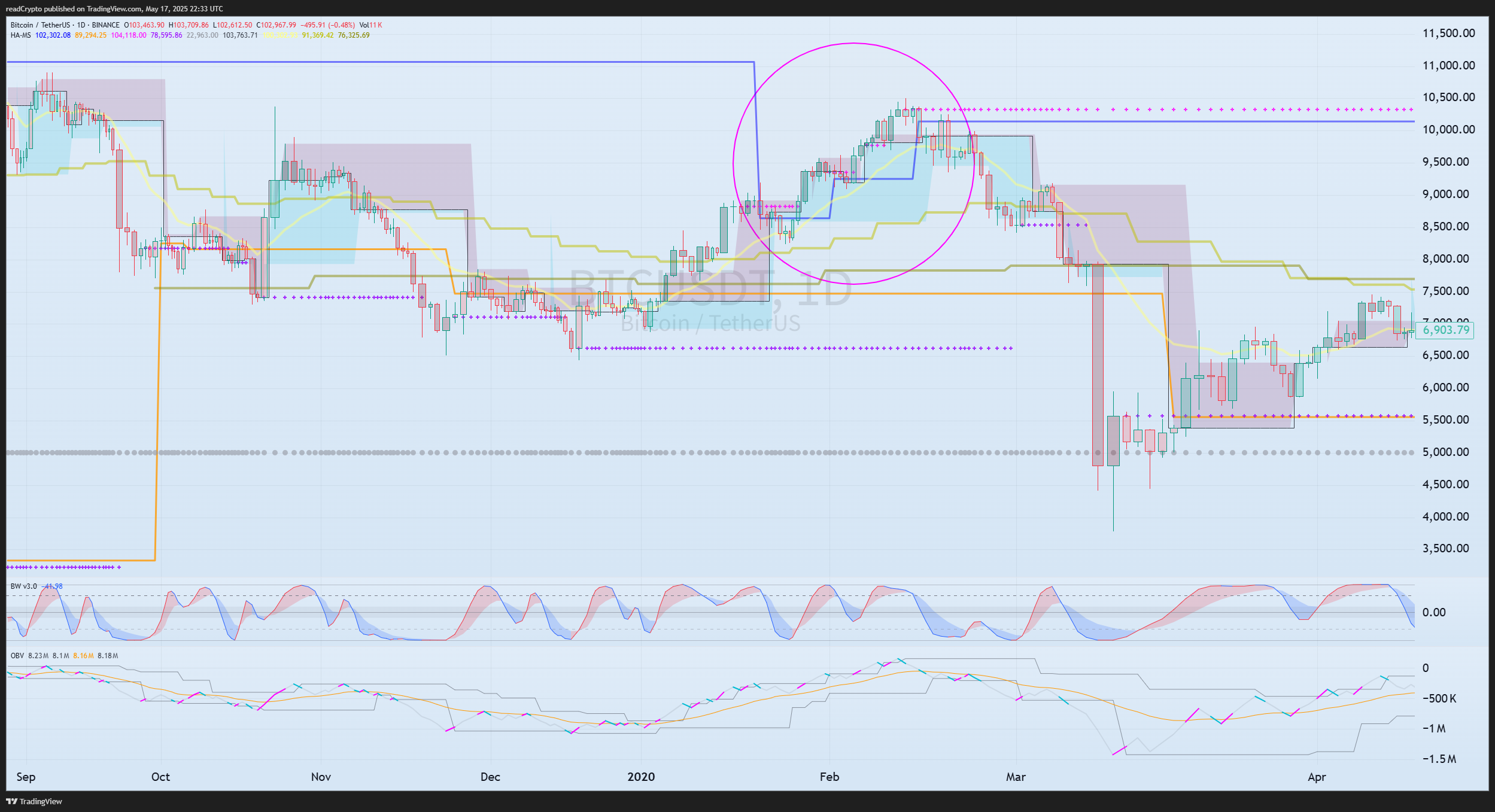Click the gray HA-MS value 22,963.00
The height and width of the screenshot is (812, 1495).
coord(202,35)
